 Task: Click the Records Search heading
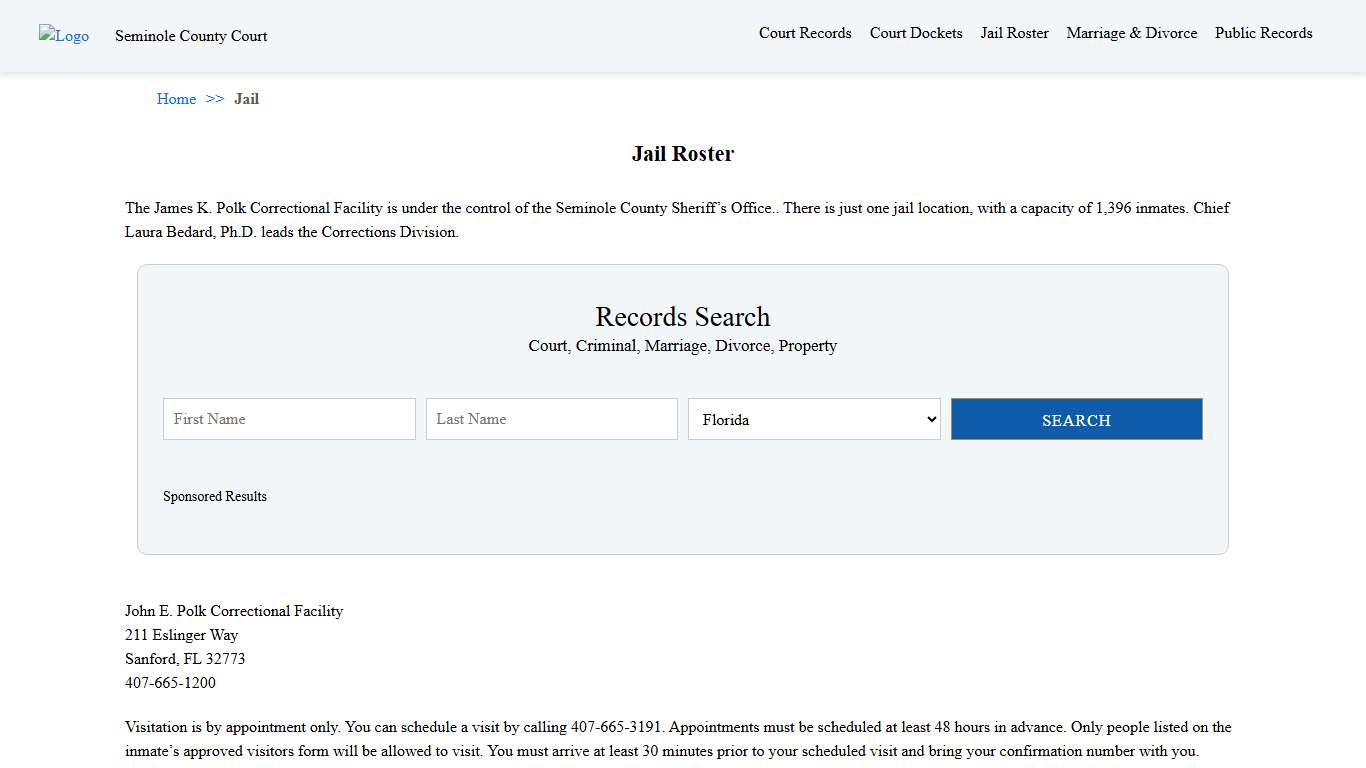click(x=682, y=317)
